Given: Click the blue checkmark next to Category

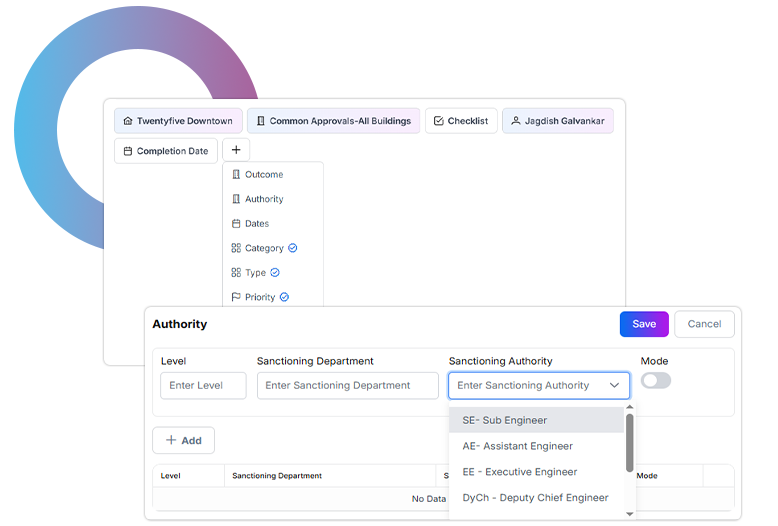Looking at the screenshot, I should coord(293,248).
